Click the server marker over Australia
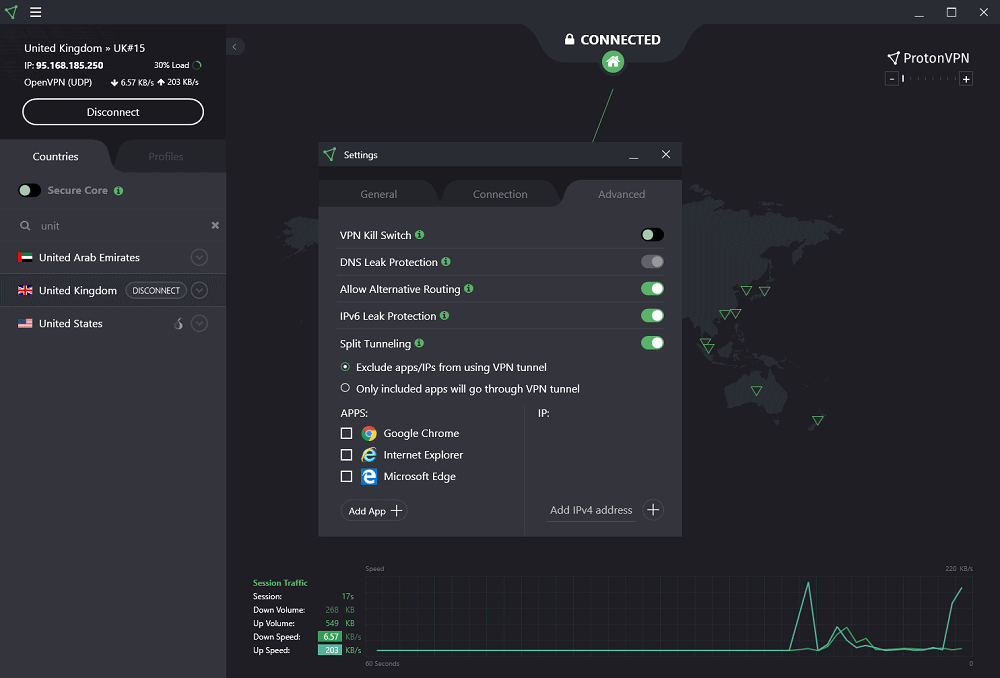The image size is (1000, 678). pyautogui.click(x=756, y=391)
